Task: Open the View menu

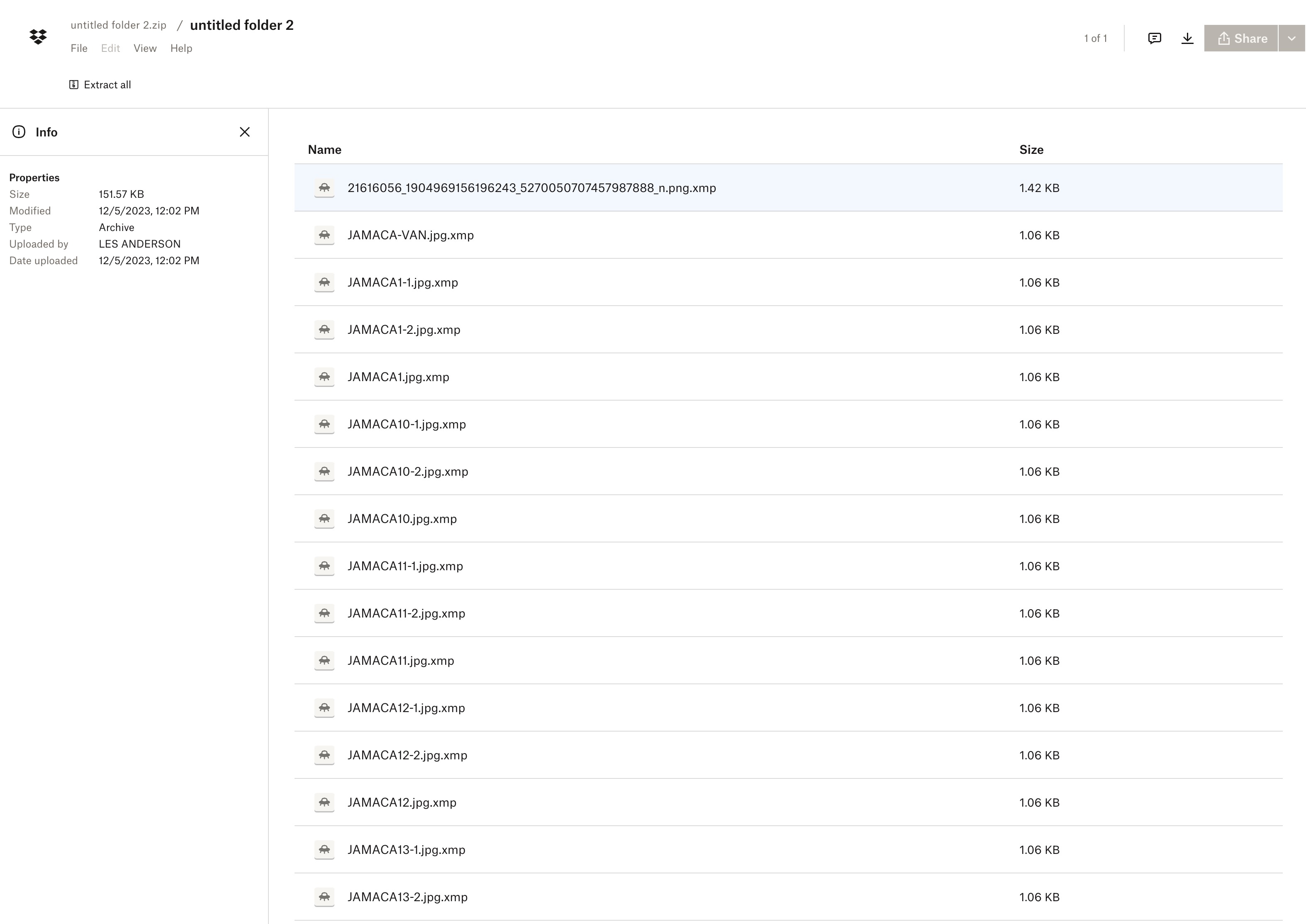Action: click(144, 49)
